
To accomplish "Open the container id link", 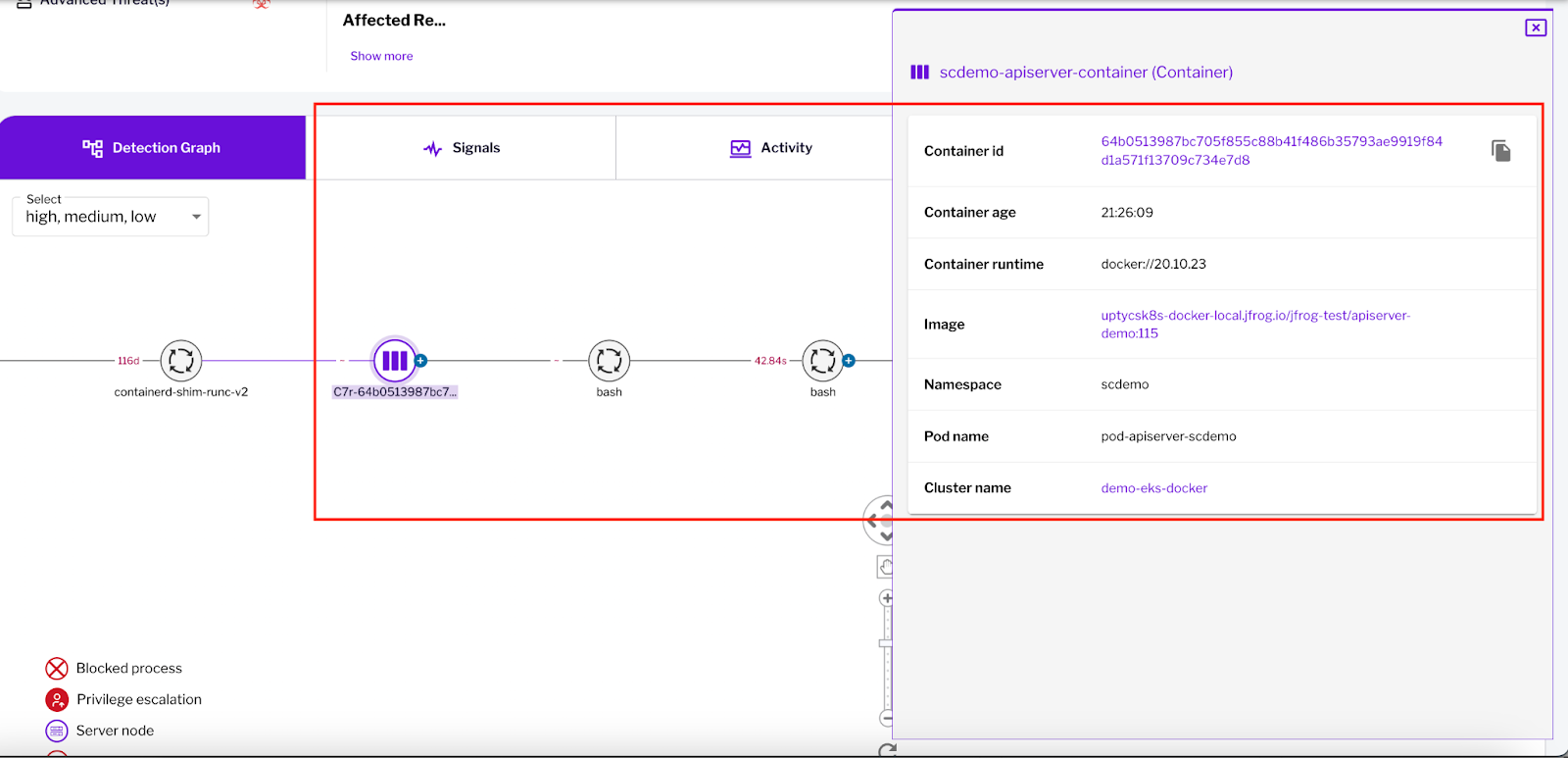I will point(1271,151).
